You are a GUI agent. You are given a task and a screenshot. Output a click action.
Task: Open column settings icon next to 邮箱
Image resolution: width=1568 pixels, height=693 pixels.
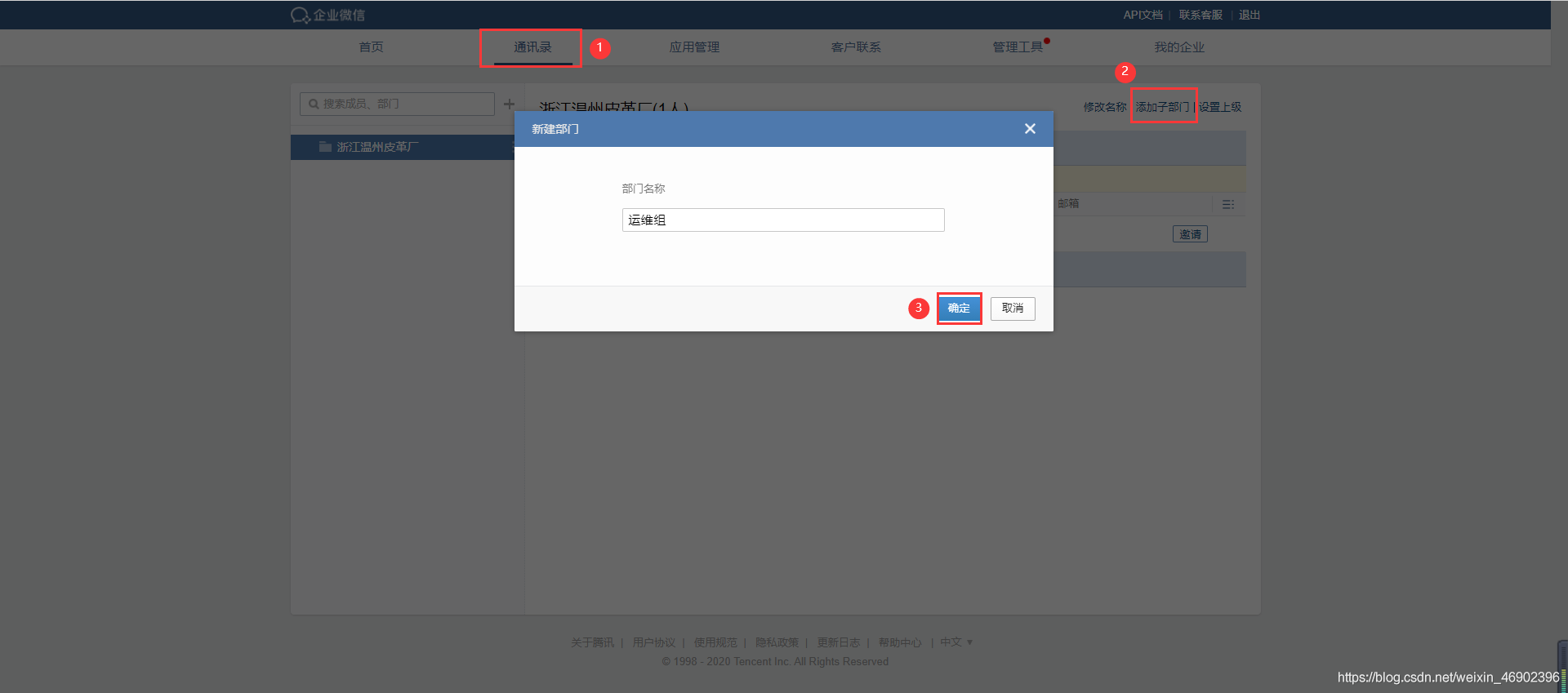1227,204
